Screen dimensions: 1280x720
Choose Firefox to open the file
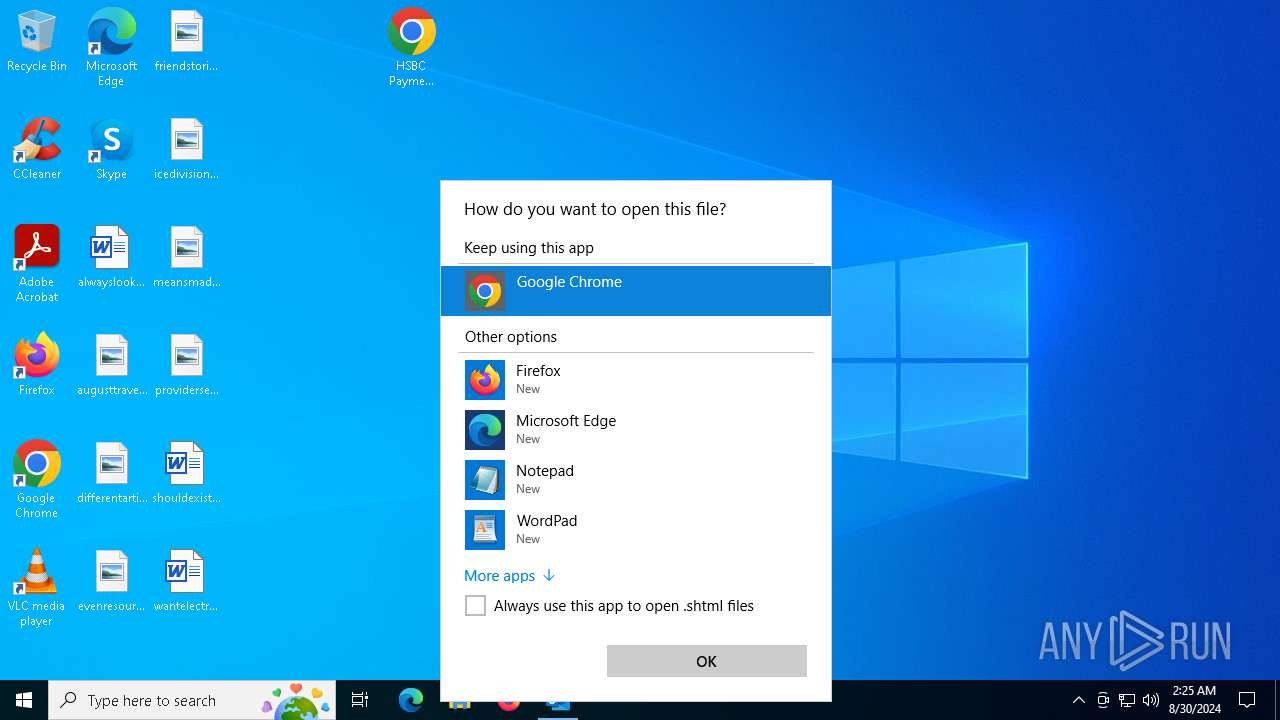[636, 380]
